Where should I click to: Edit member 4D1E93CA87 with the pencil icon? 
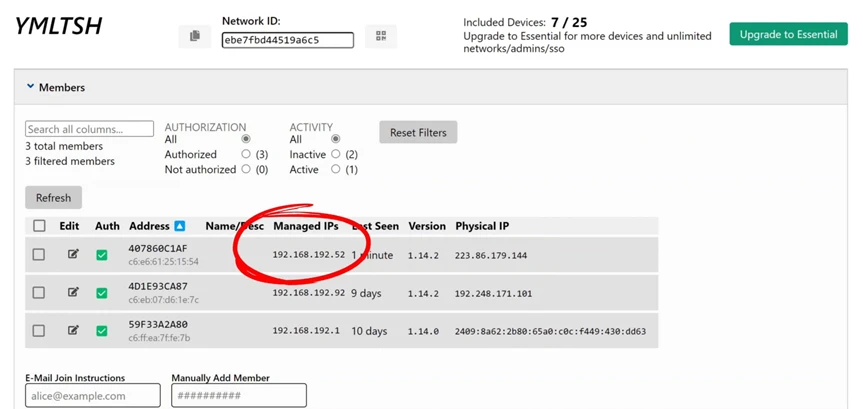pos(73,292)
